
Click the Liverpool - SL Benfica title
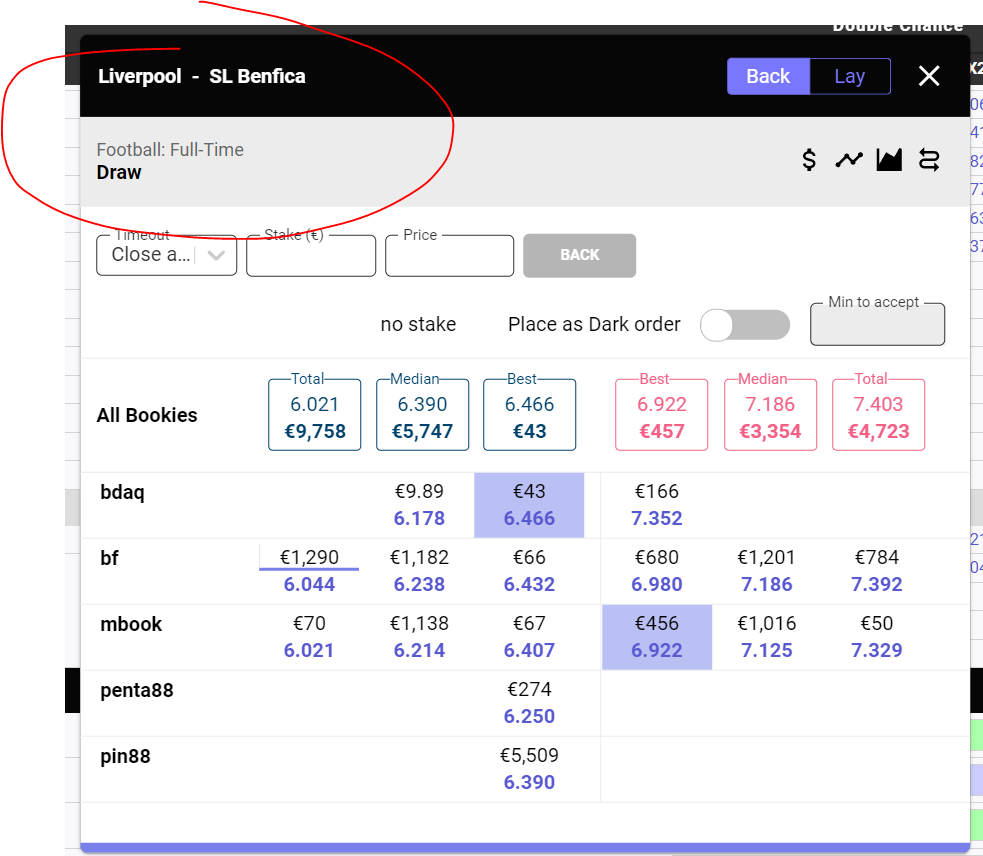click(202, 76)
